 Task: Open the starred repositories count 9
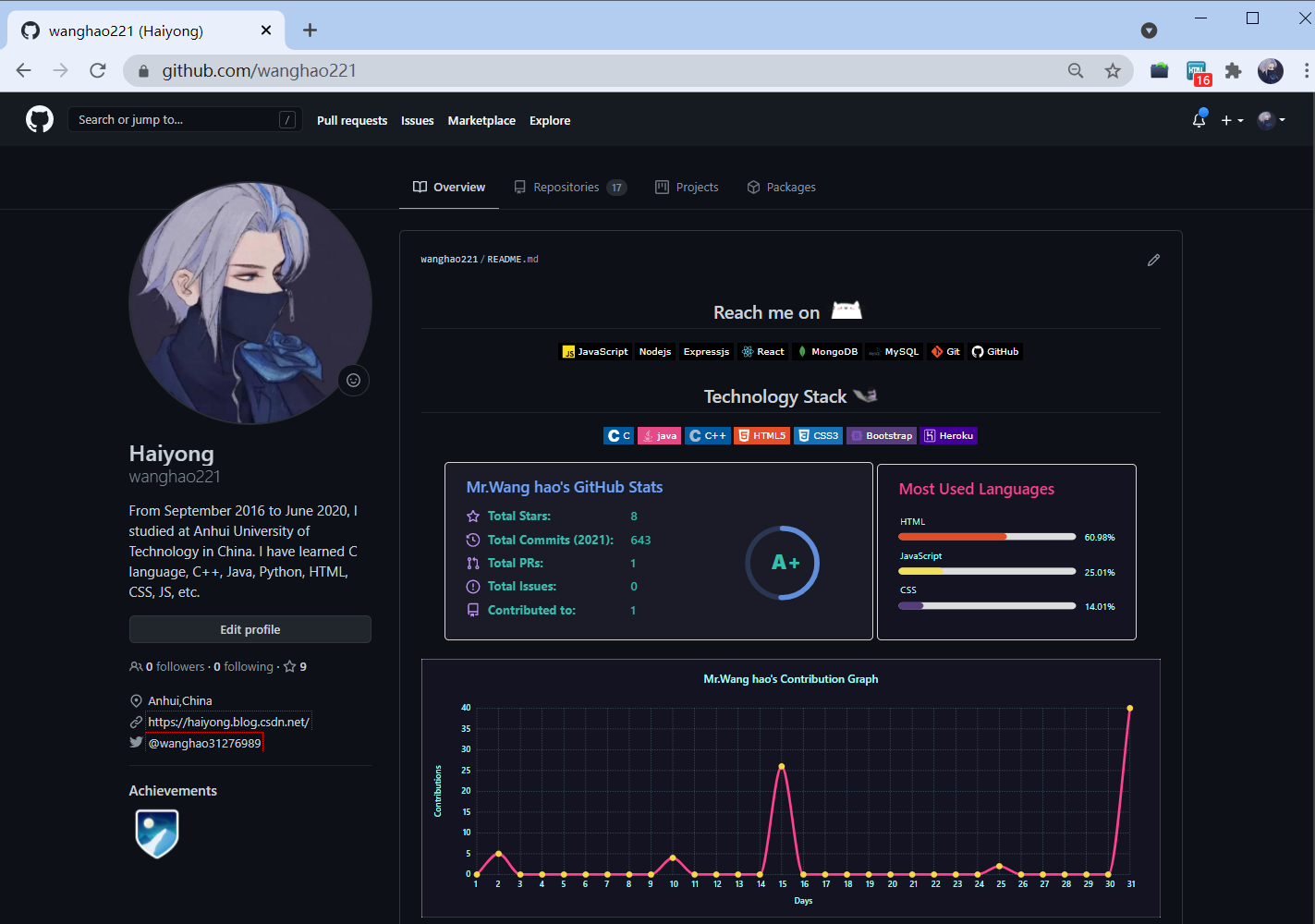click(296, 666)
